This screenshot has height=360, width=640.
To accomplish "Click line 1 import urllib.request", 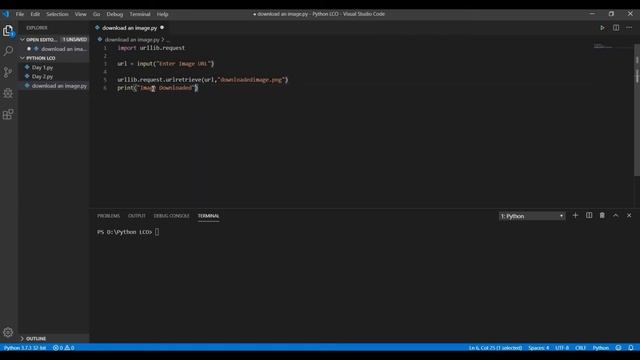I will 151,48.
